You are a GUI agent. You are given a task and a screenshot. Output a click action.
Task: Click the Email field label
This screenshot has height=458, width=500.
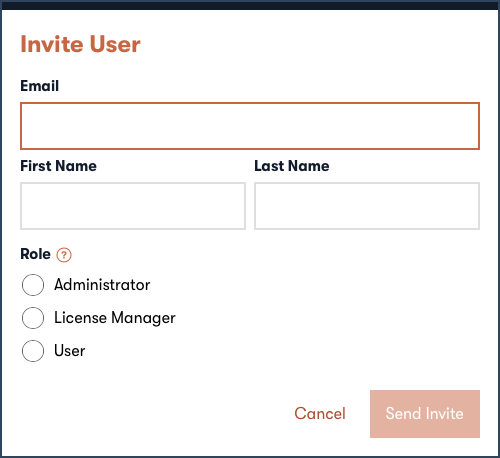pos(40,86)
